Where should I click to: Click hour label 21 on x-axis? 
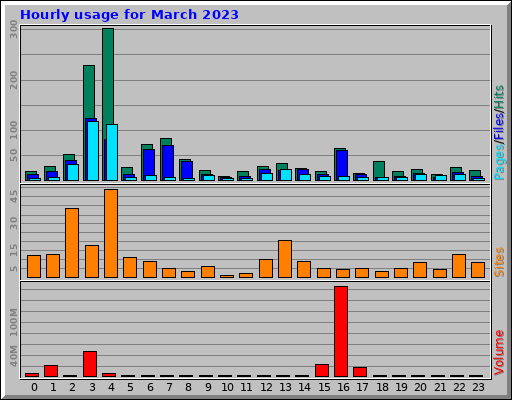click(x=440, y=387)
